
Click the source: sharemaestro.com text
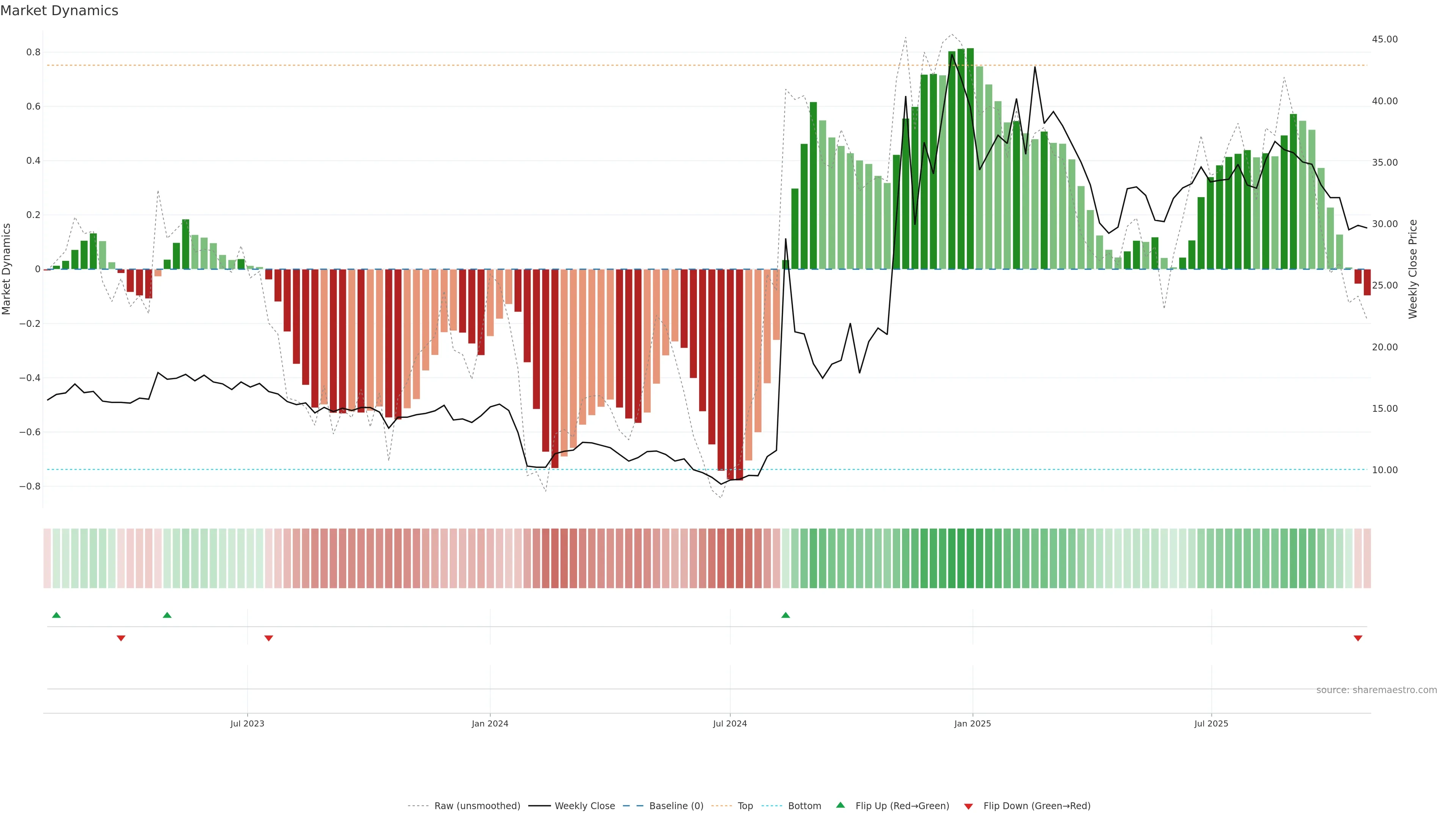(1376, 690)
